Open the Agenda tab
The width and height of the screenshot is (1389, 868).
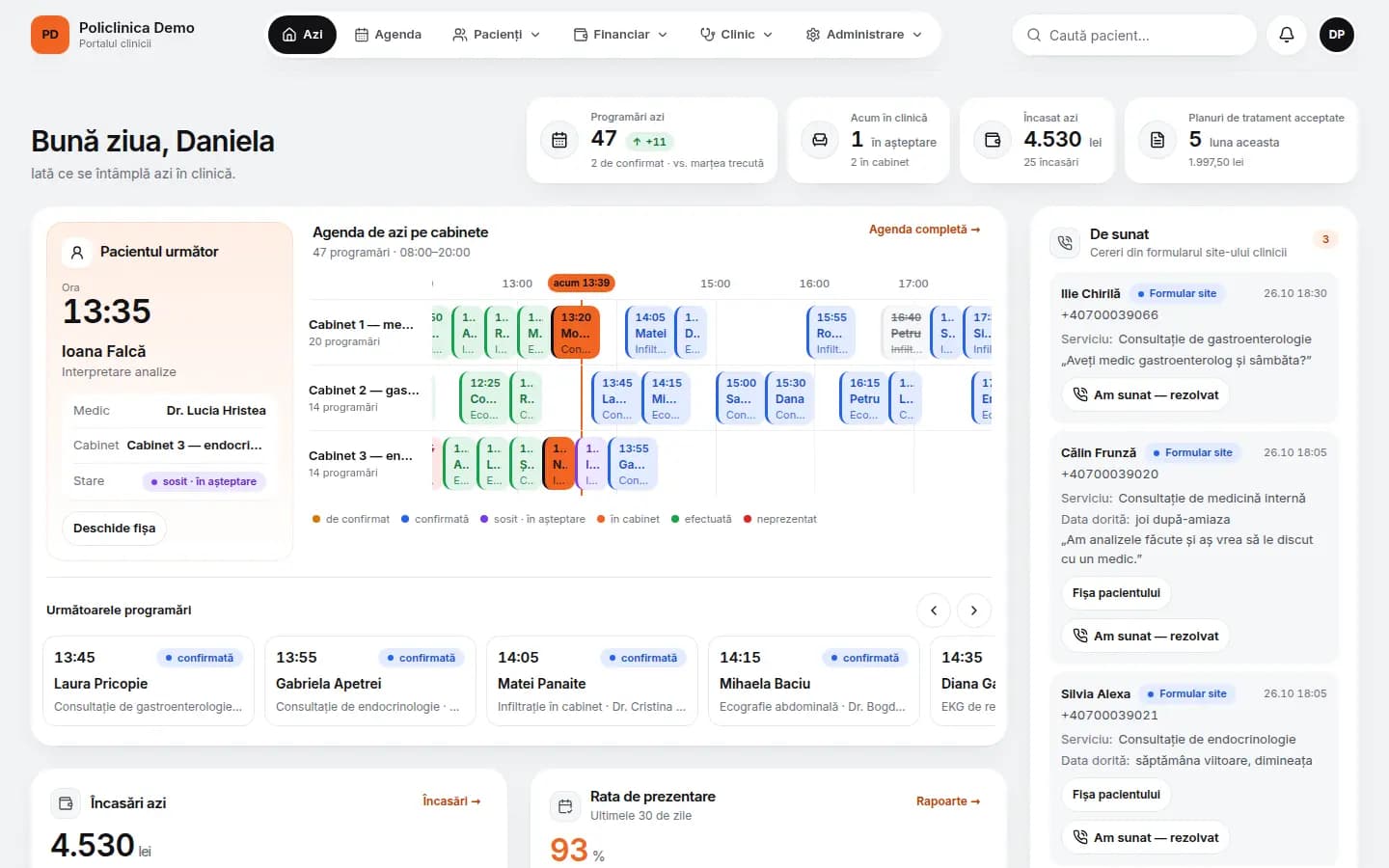click(x=389, y=35)
